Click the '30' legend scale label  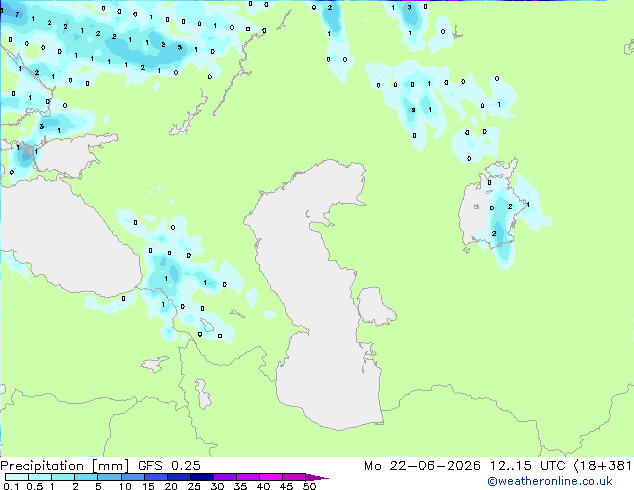217,486
